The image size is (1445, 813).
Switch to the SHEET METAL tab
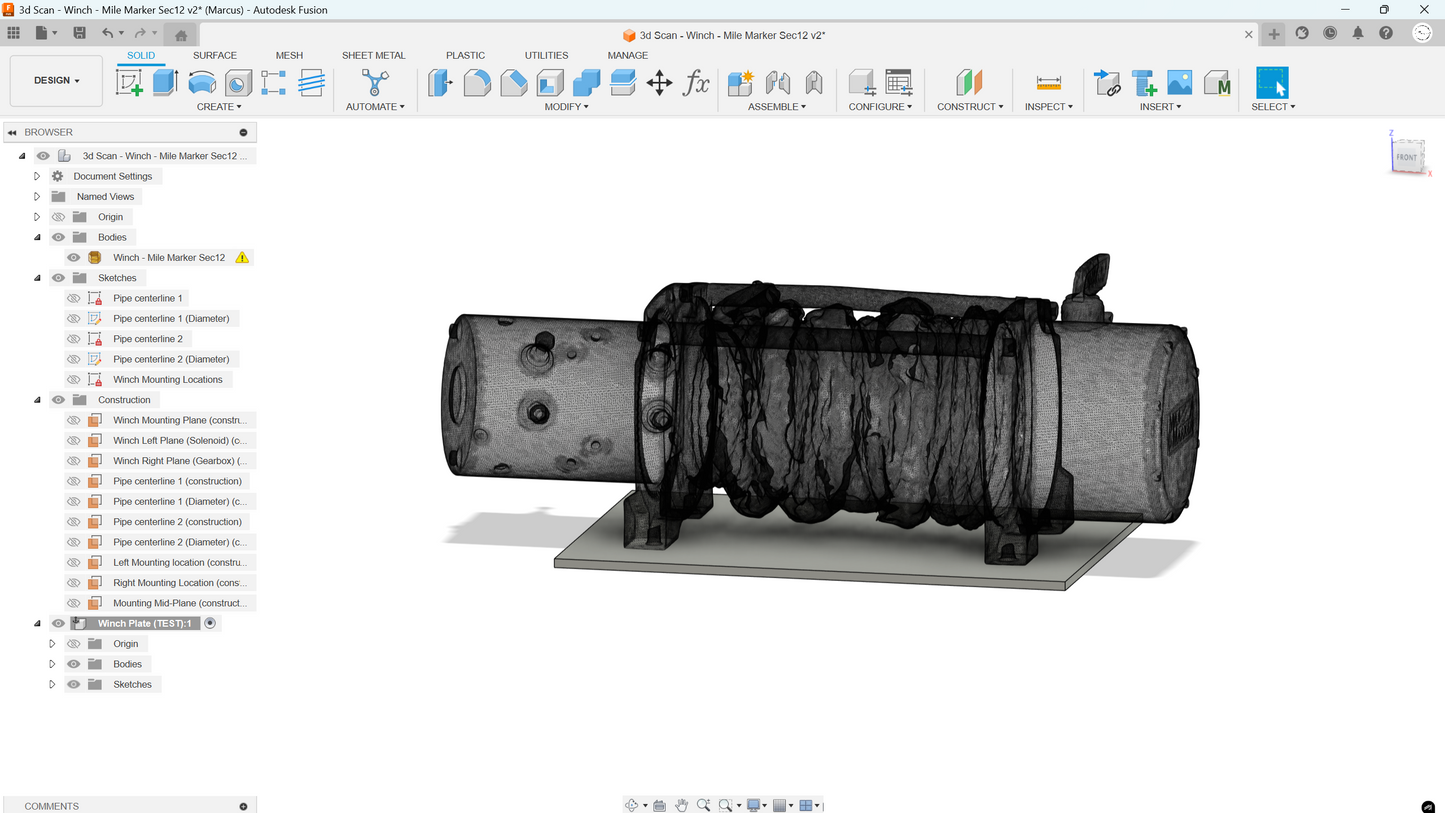[x=373, y=55]
